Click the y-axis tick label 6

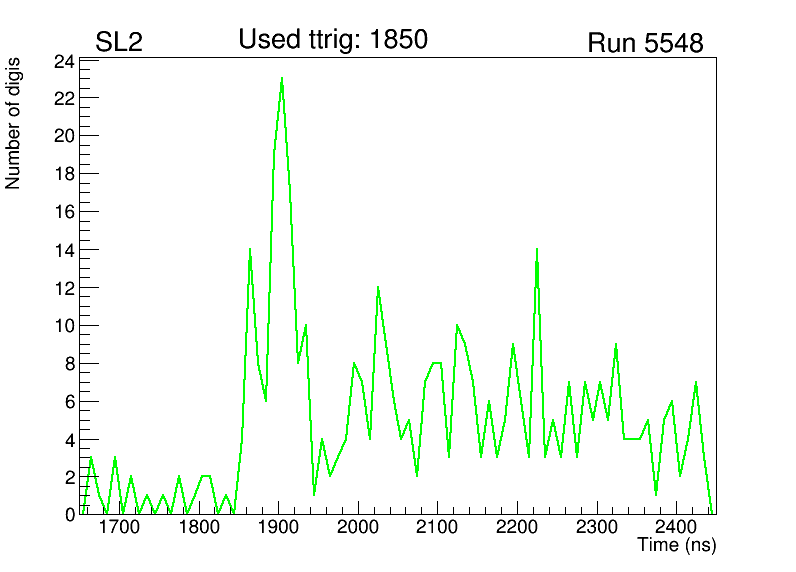(x=69, y=402)
